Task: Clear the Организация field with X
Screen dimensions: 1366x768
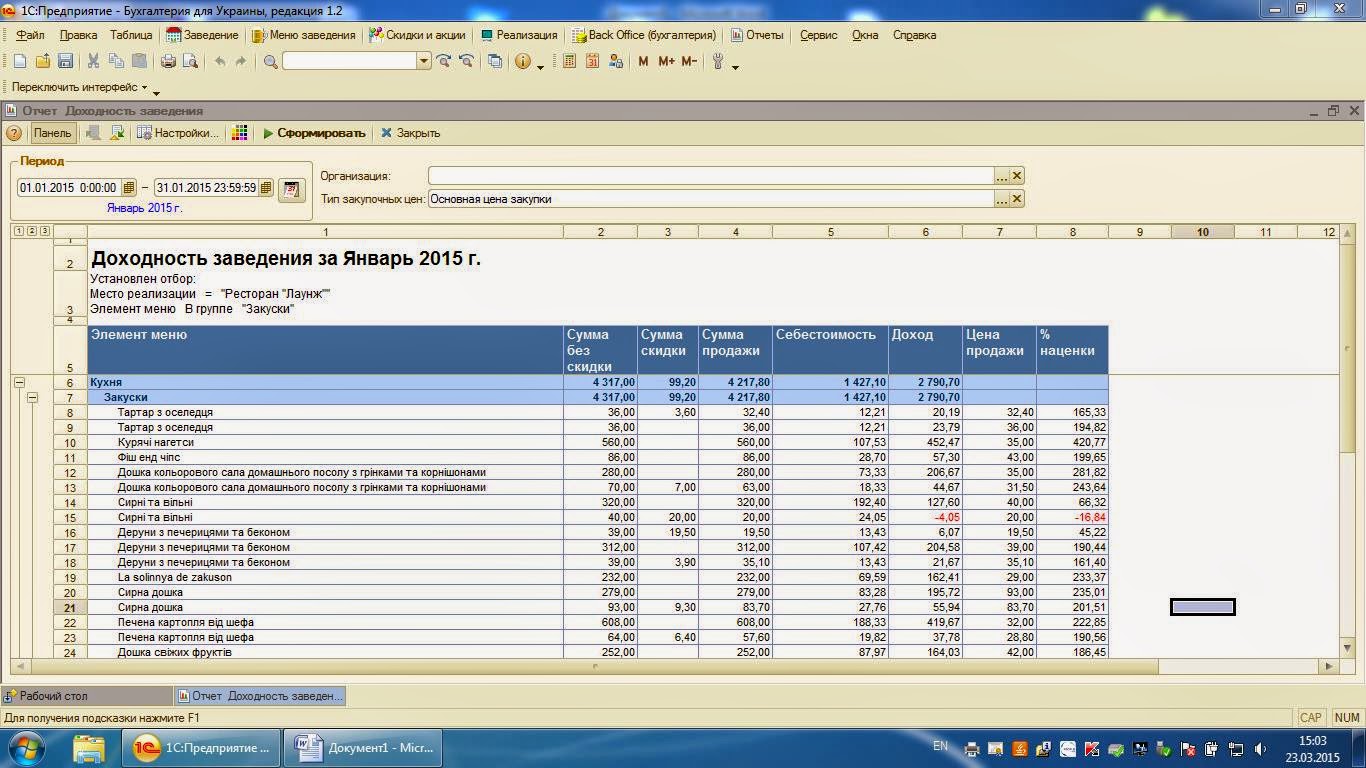Action: (1017, 175)
